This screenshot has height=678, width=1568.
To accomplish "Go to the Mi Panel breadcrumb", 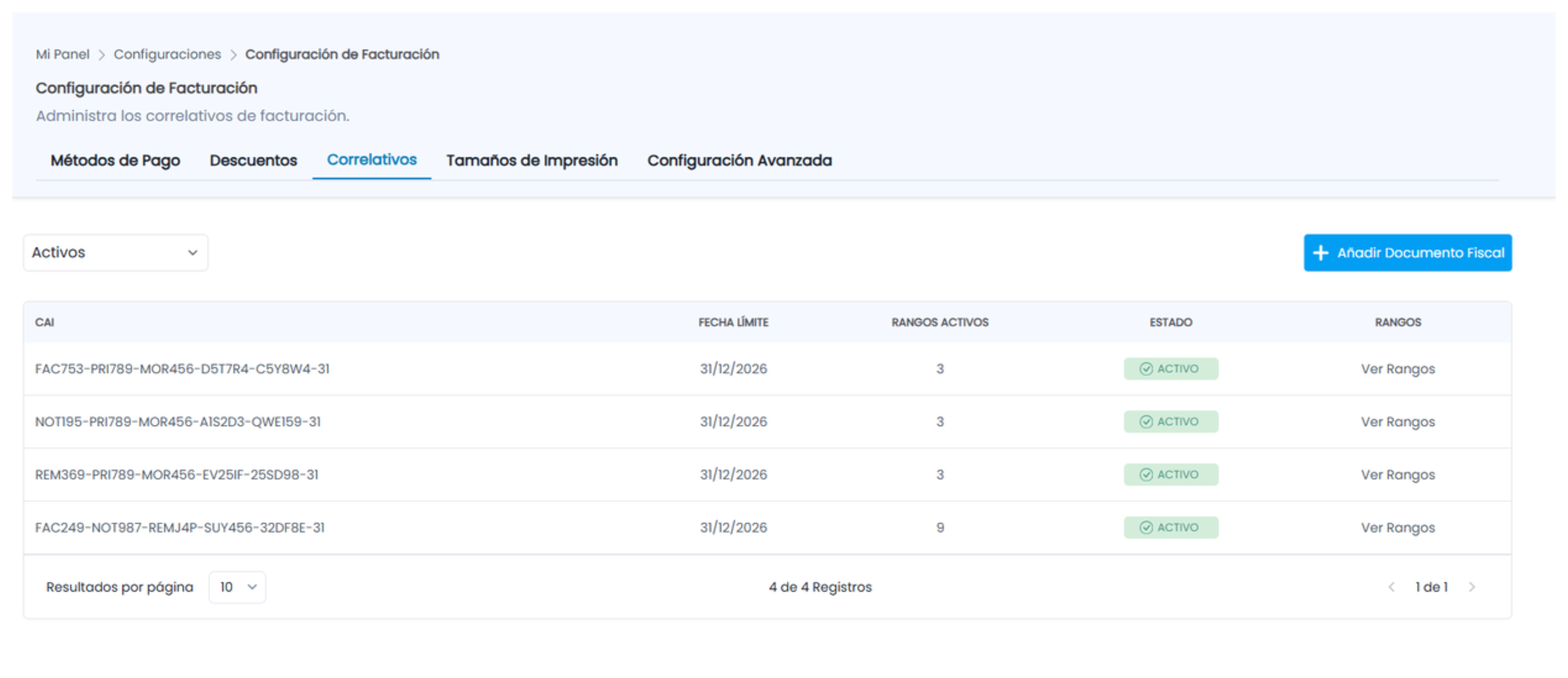I will 62,54.
